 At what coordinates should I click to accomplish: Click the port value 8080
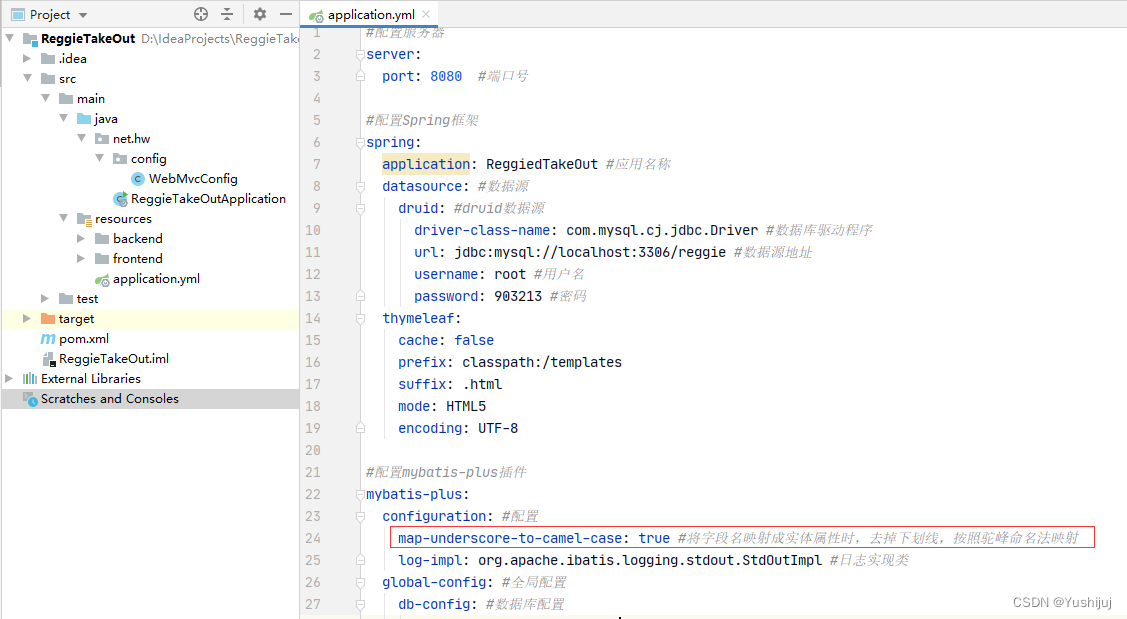point(446,76)
